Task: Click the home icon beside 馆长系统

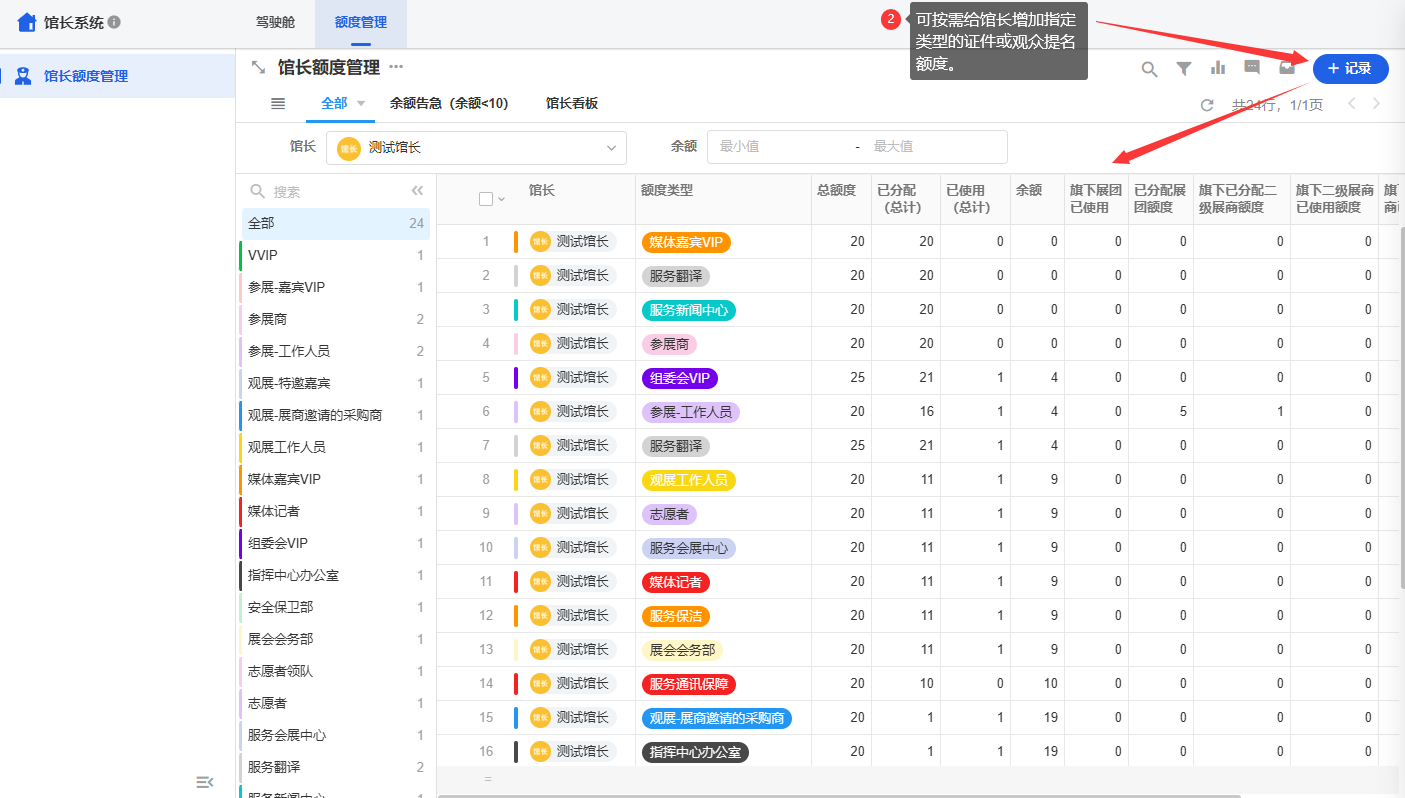Action: point(27,22)
